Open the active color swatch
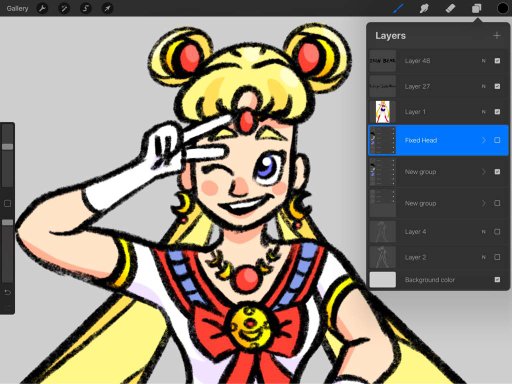This screenshot has width=512, height=384. 502,8
